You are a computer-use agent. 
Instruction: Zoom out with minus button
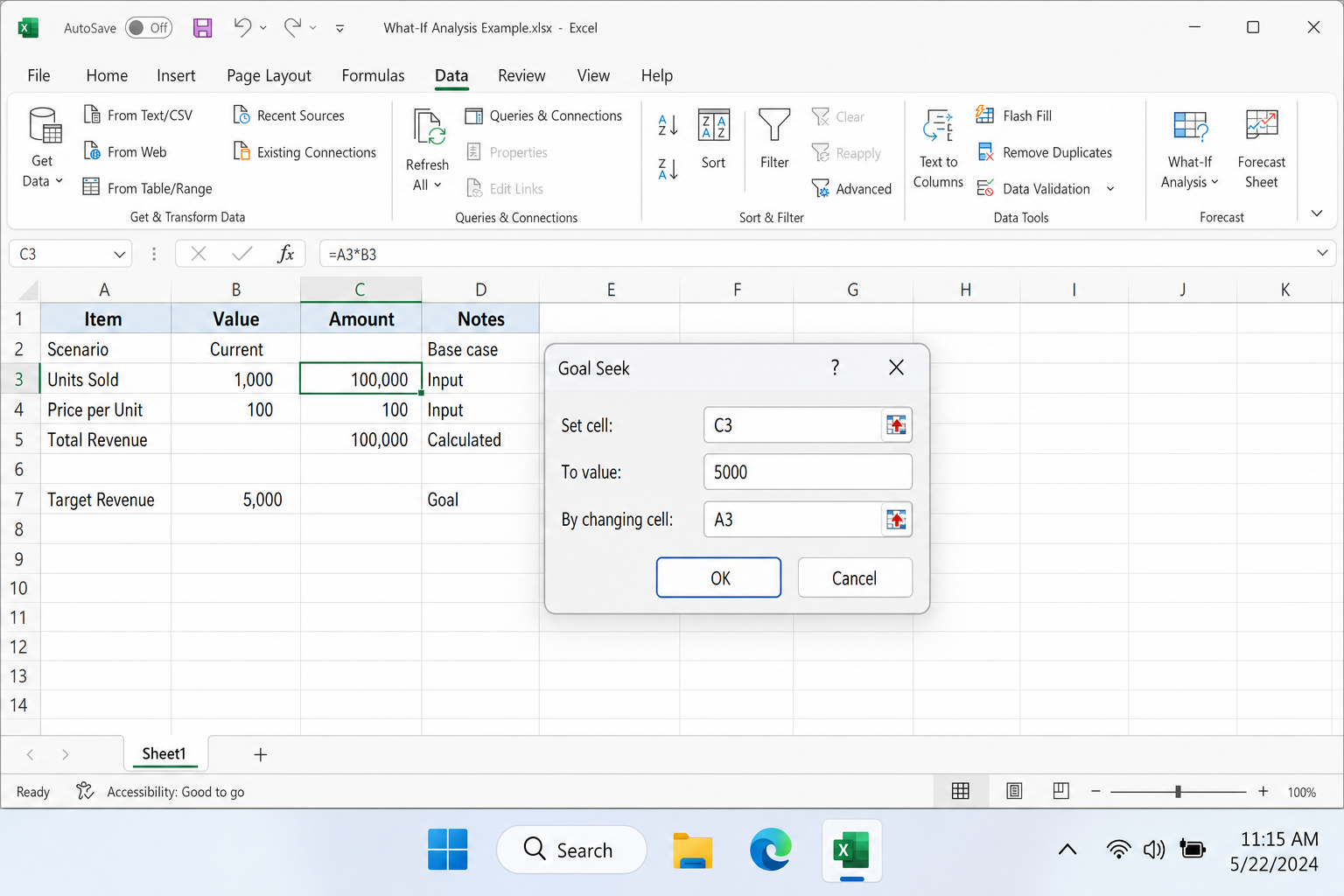click(1095, 791)
